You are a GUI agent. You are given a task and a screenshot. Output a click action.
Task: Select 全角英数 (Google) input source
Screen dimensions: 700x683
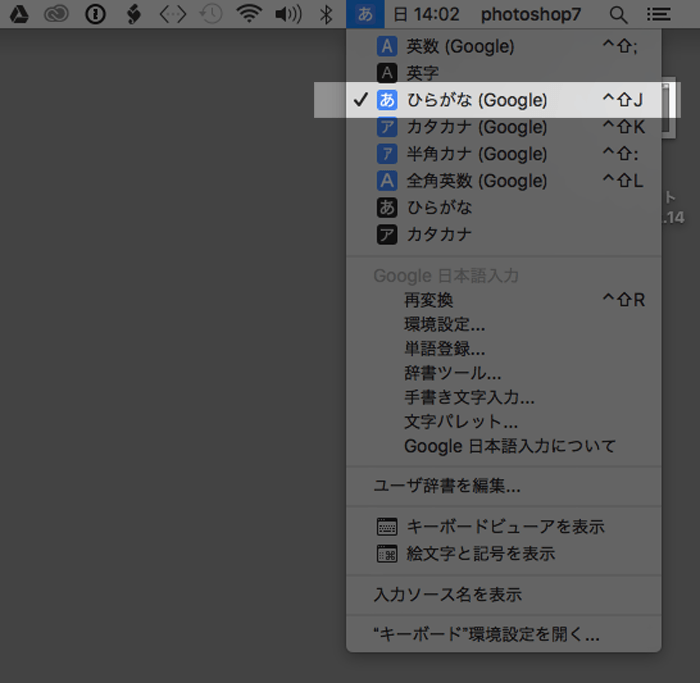(504, 181)
